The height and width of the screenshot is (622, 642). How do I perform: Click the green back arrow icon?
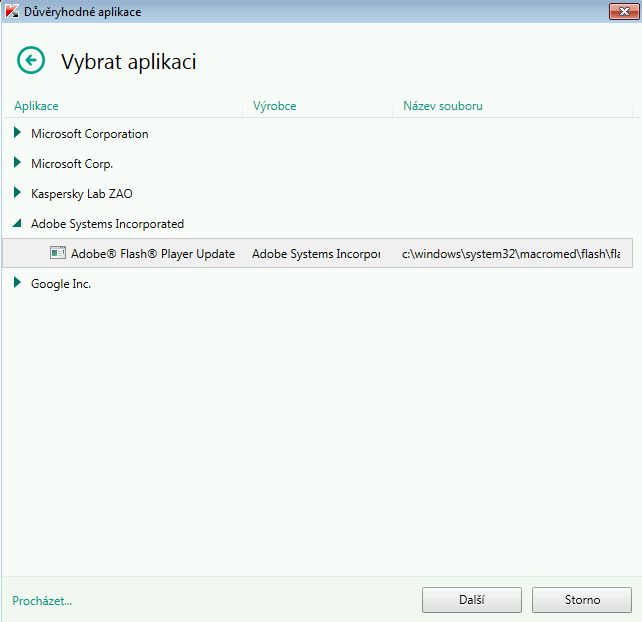[31, 60]
